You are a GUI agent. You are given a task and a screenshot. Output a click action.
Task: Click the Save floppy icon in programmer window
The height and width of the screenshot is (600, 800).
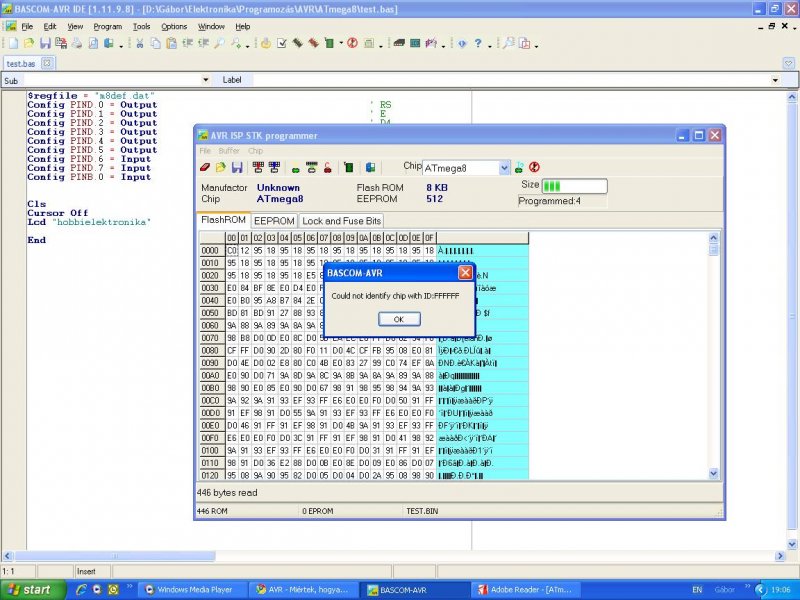(237, 167)
